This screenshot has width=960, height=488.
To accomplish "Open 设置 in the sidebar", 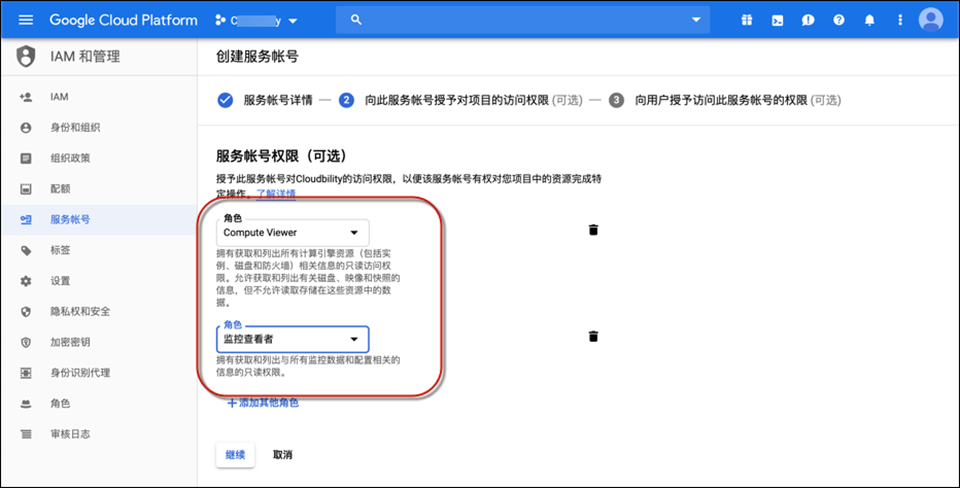I will pyautogui.click(x=60, y=280).
